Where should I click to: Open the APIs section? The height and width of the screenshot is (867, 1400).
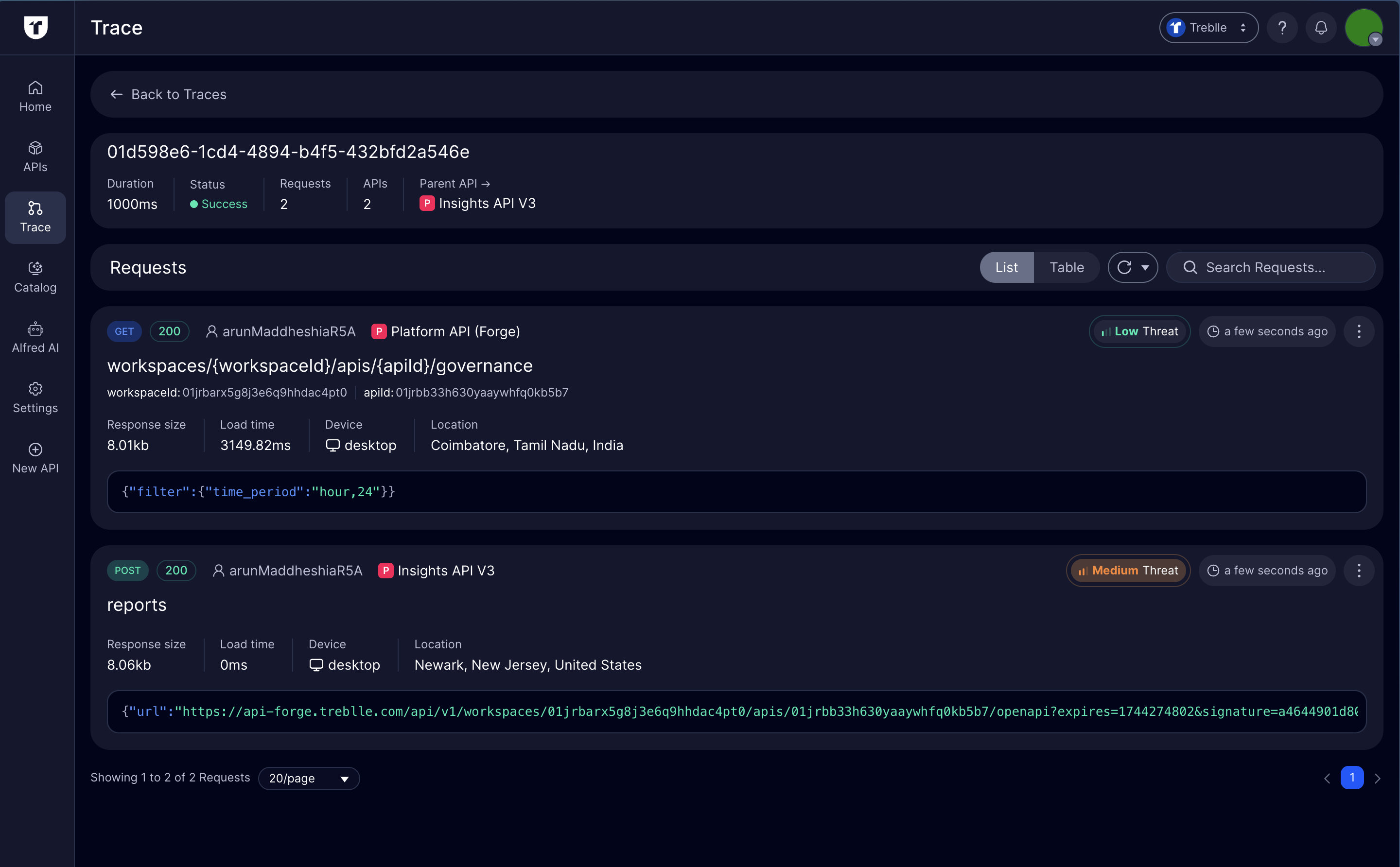pyautogui.click(x=35, y=157)
